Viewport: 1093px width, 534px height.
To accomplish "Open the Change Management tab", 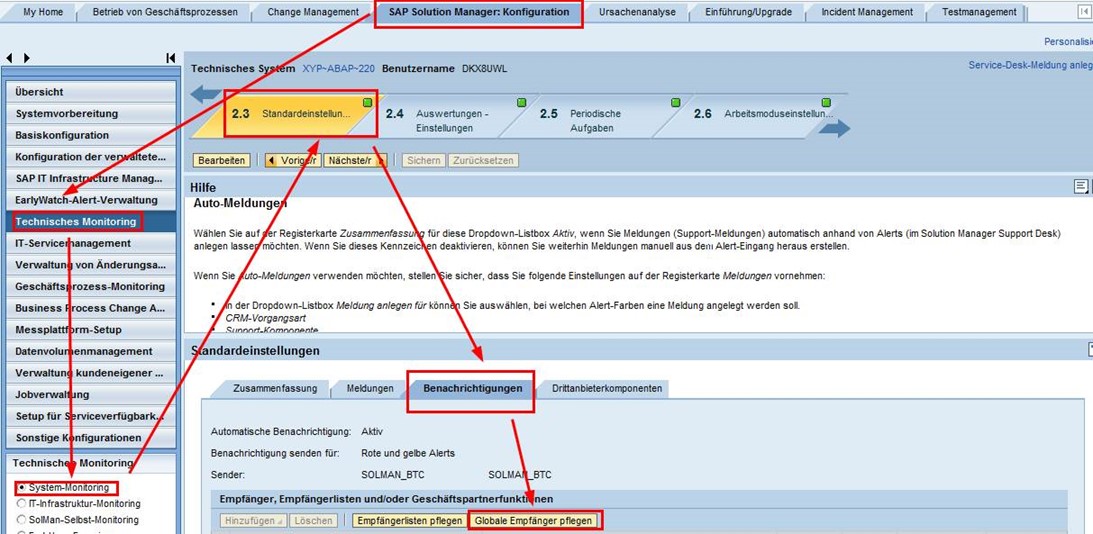I will (312, 12).
